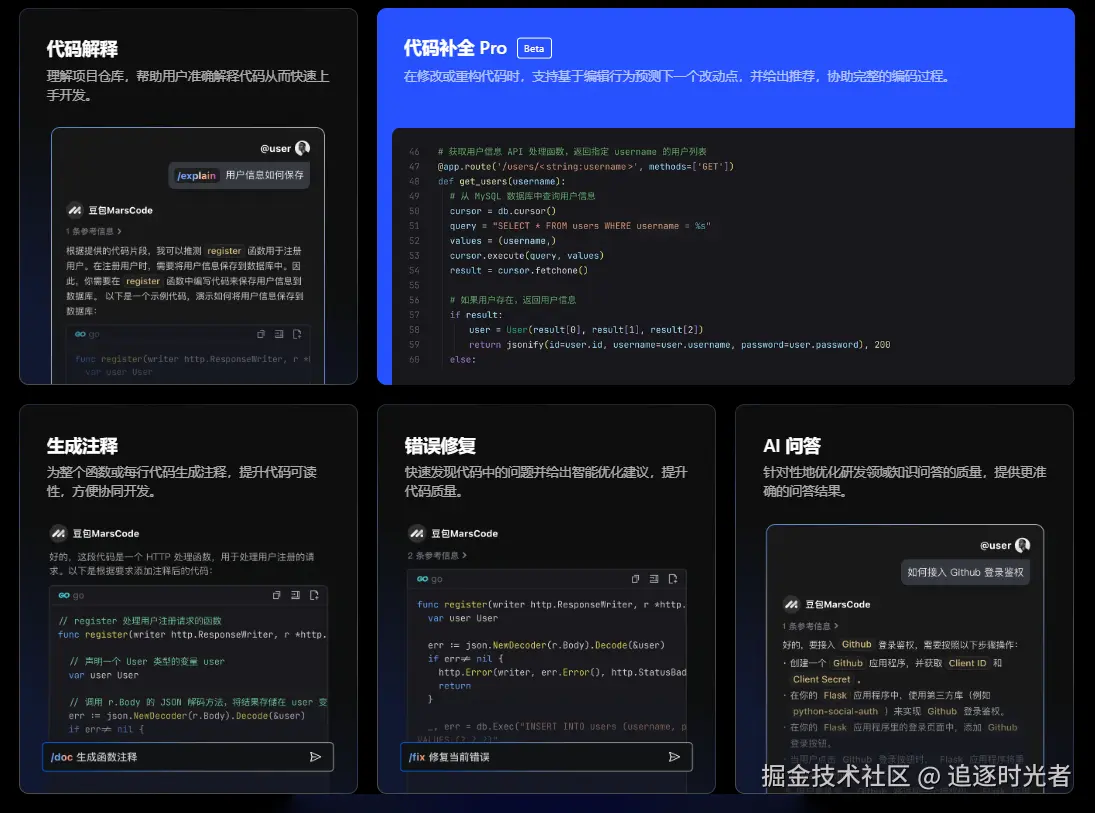Click the go language icon in 代码解释 code block
This screenshot has width=1095, height=813.
[x=80, y=335]
